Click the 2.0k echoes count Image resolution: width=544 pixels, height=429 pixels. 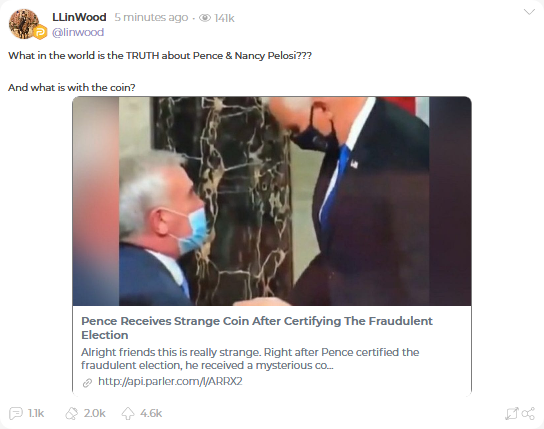point(94,413)
